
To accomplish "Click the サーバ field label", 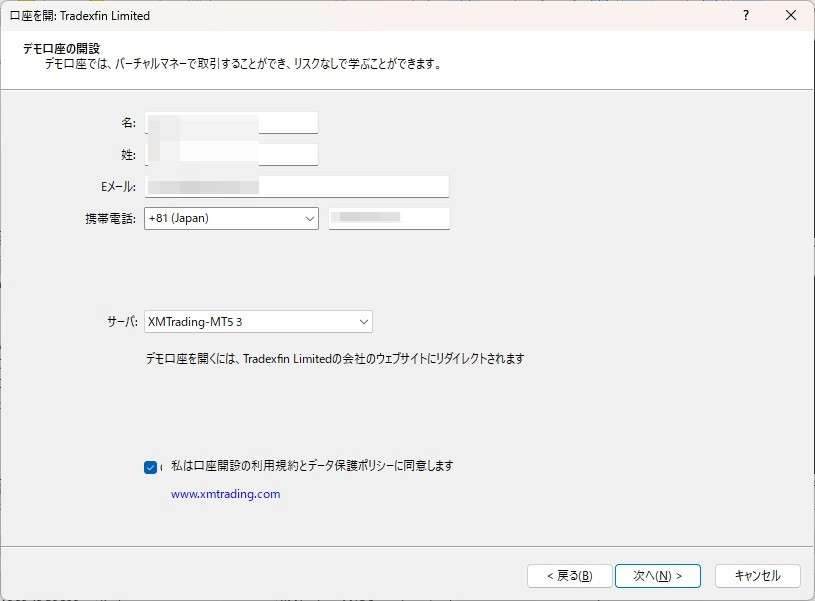I will (122, 322).
